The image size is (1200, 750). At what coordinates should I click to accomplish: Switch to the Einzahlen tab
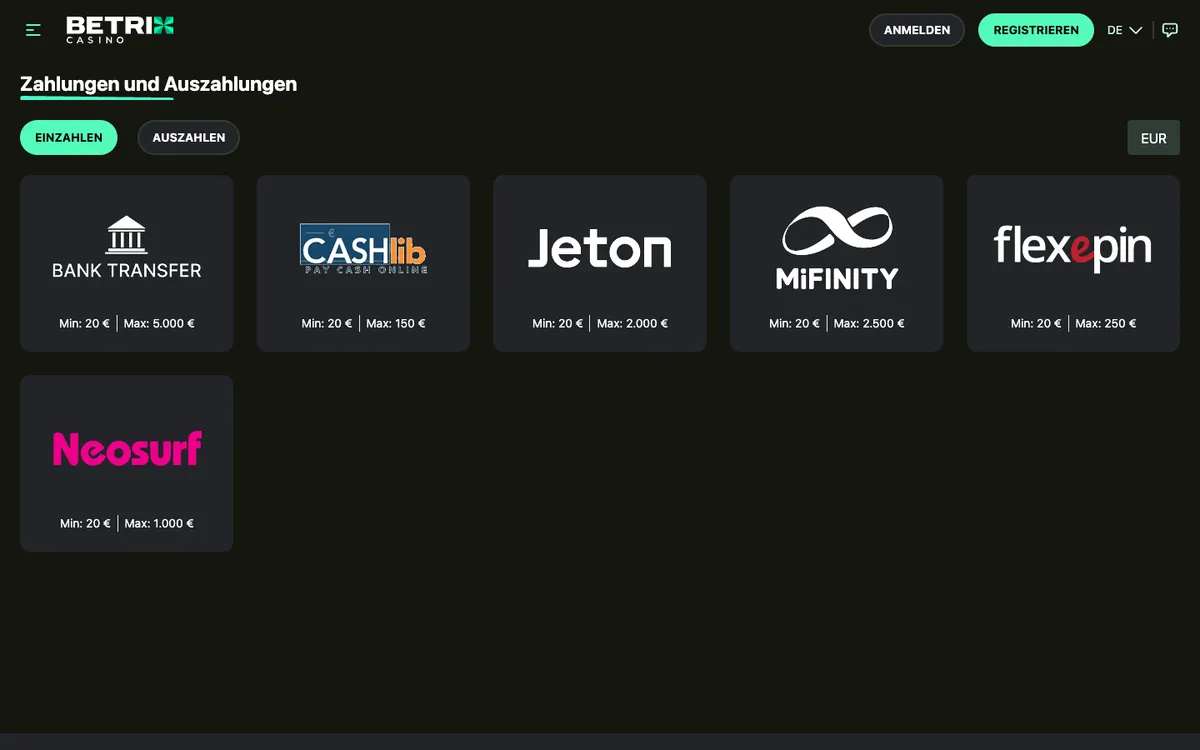point(69,138)
